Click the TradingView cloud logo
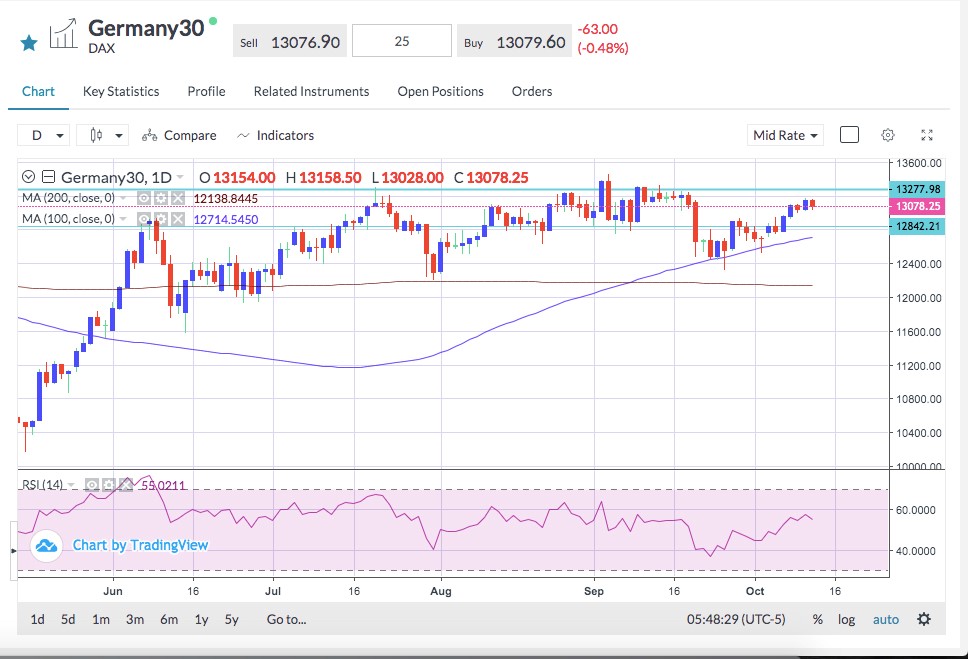Viewport: 968px width, 659px height. (x=46, y=546)
